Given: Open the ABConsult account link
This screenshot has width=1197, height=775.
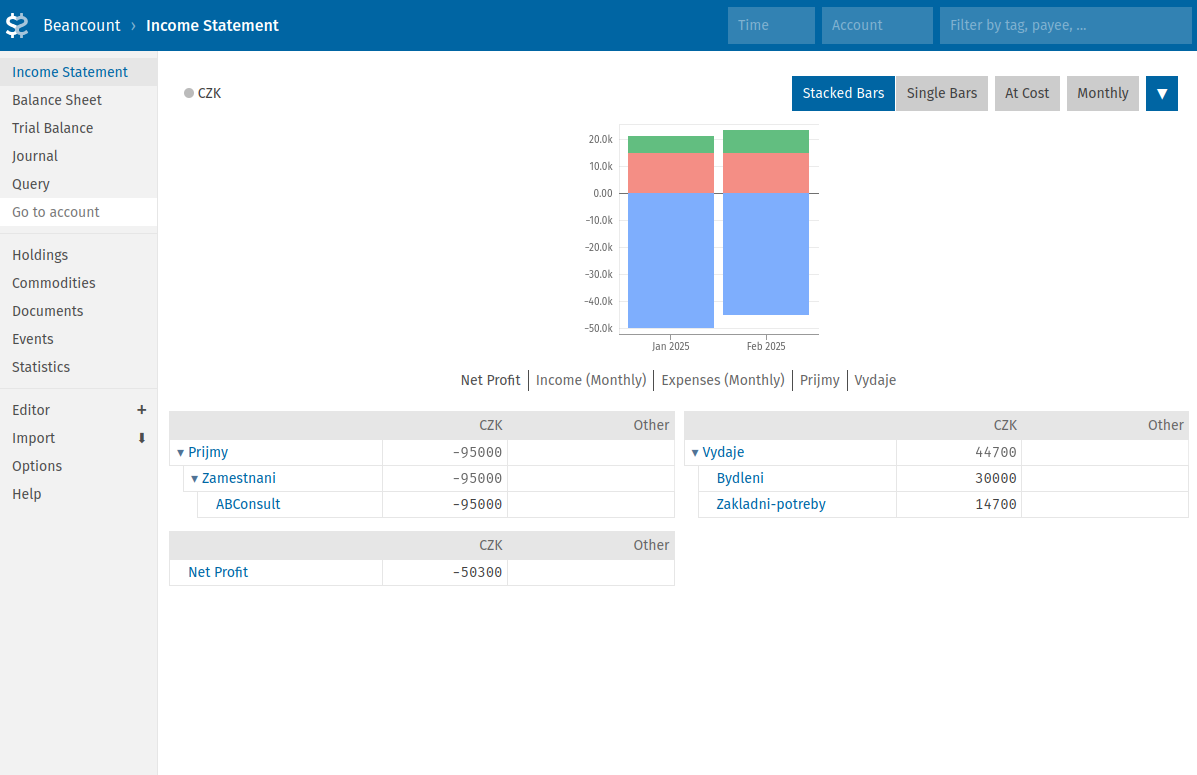Looking at the screenshot, I should pyautogui.click(x=248, y=504).
